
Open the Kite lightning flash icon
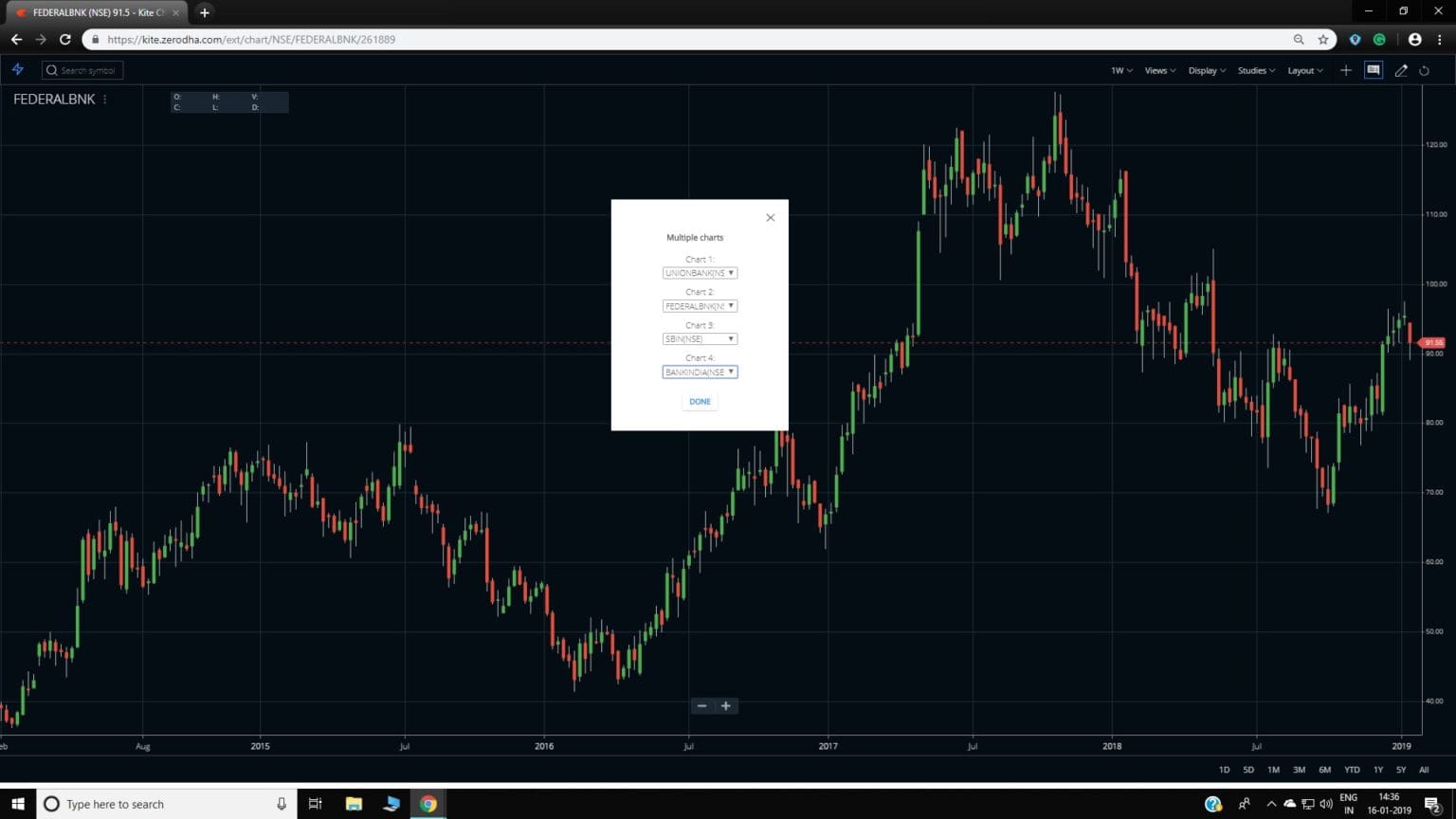[17, 69]
